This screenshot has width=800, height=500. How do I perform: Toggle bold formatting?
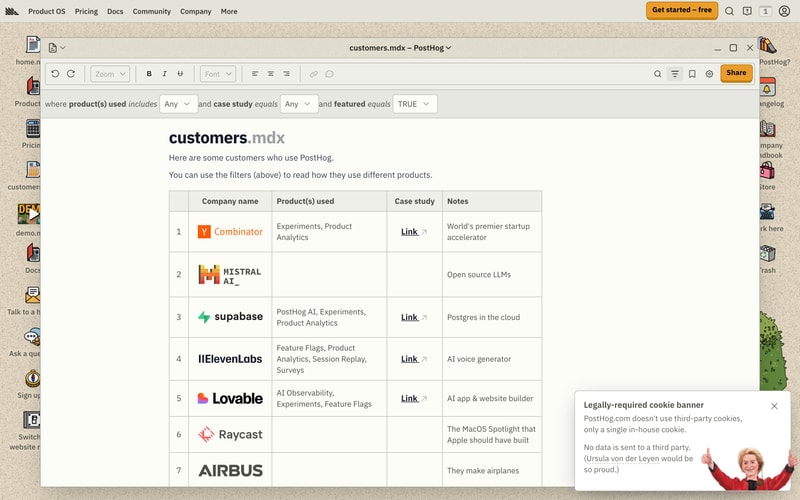[149, 74]
